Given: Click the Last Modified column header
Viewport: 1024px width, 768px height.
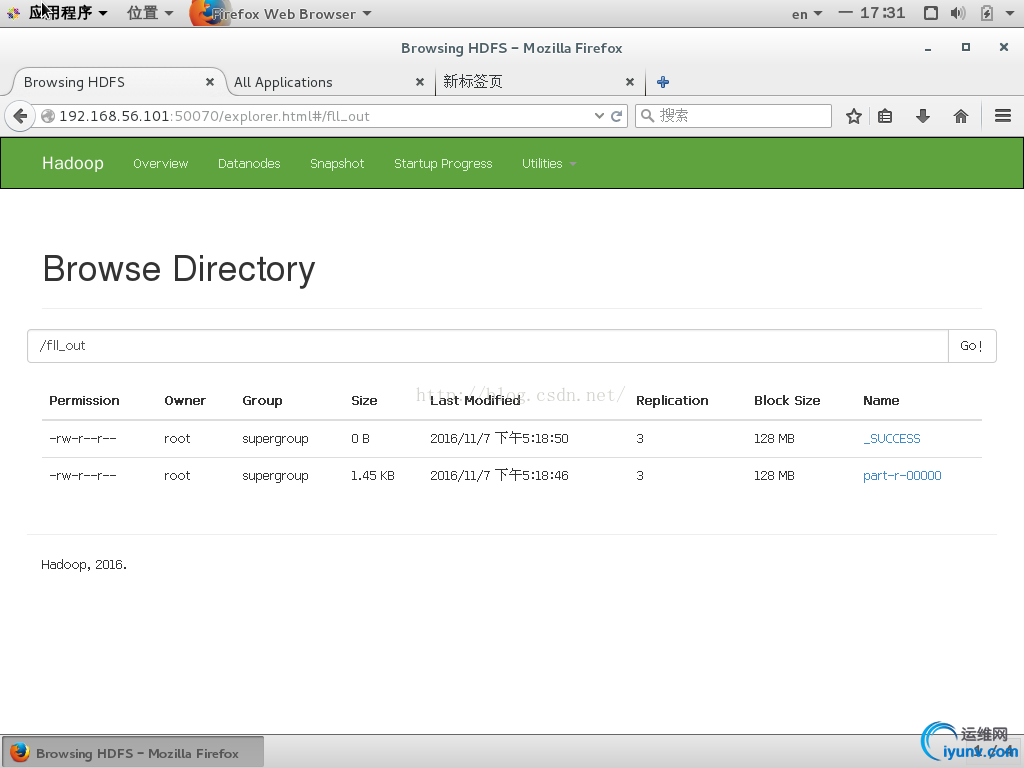Looking at the screenshot, I should [x=475, y=400].
